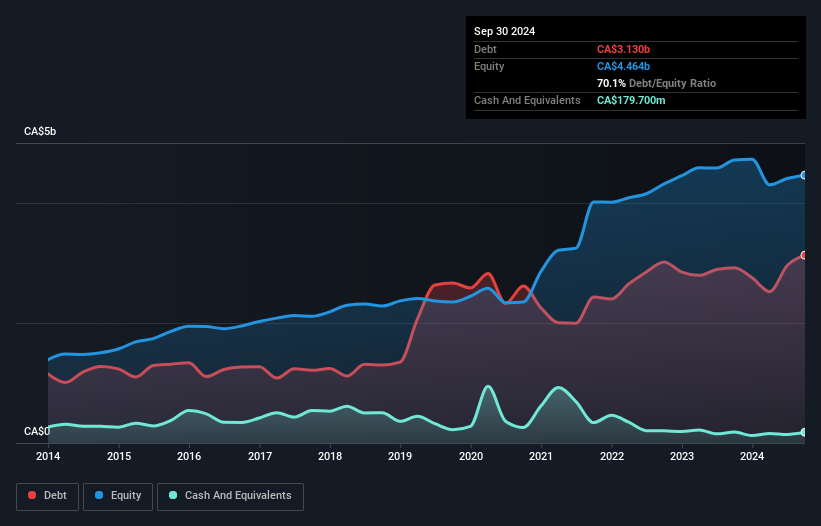Click the Debt label in tooltip
The width and height of the screenshot is (821, 526).
(485, 49)
